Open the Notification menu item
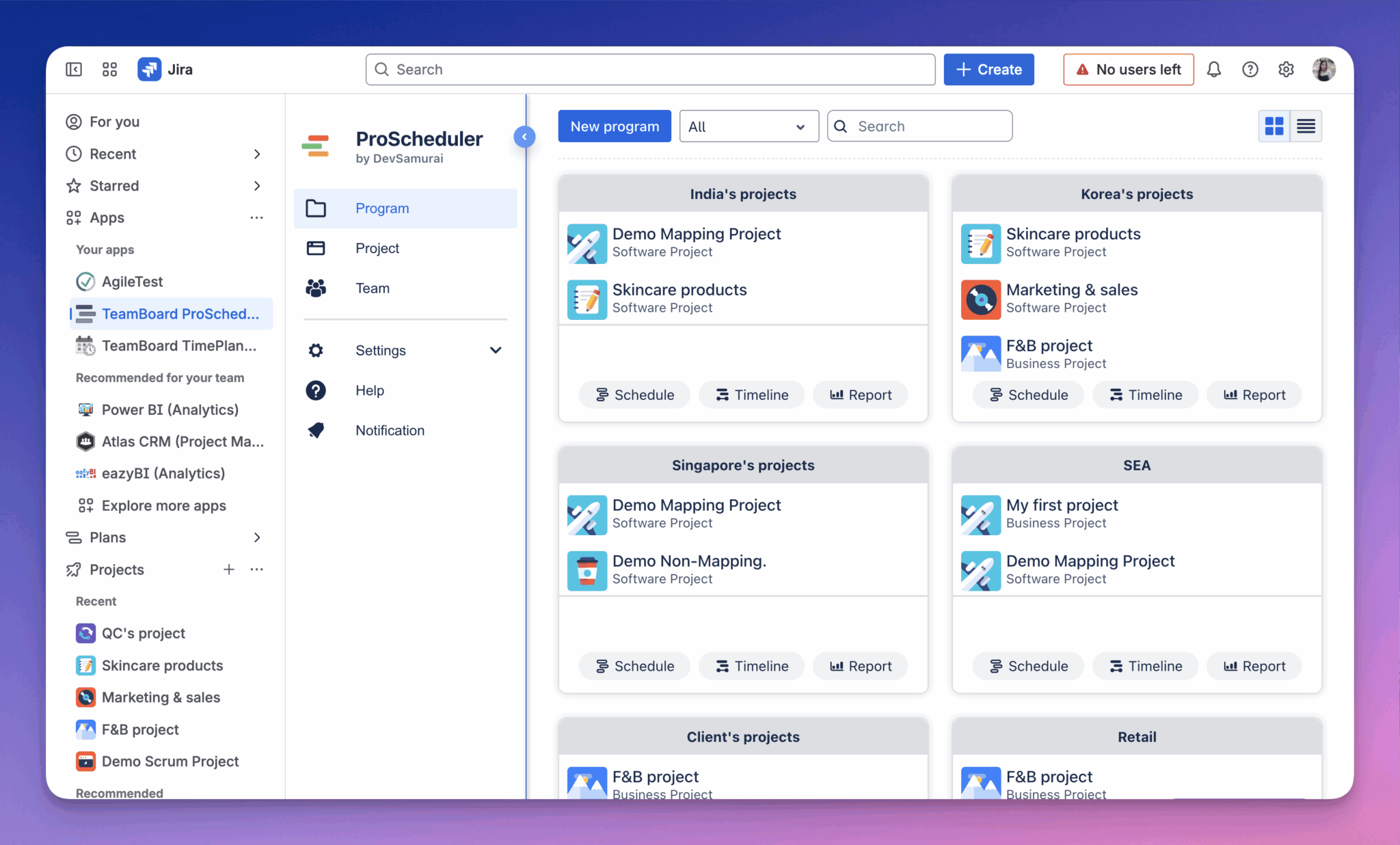 point(405,430)
